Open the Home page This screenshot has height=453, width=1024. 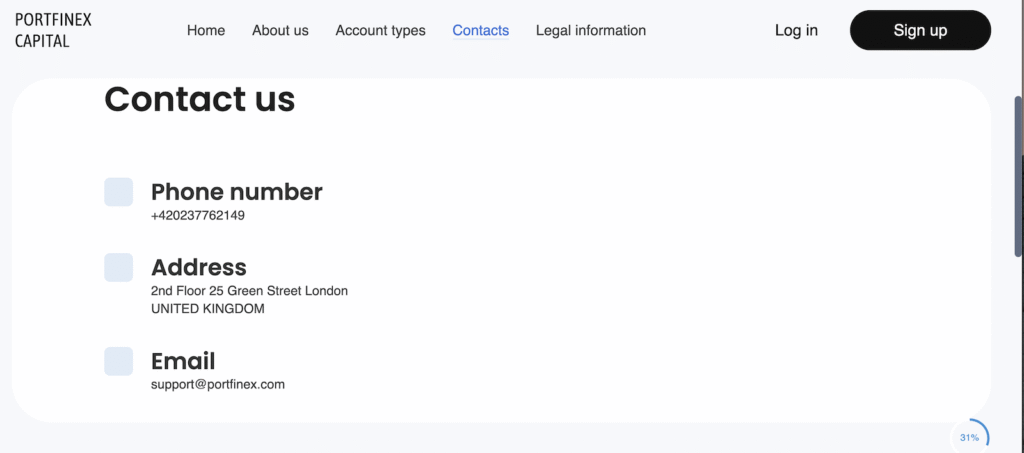pos(206,31)
